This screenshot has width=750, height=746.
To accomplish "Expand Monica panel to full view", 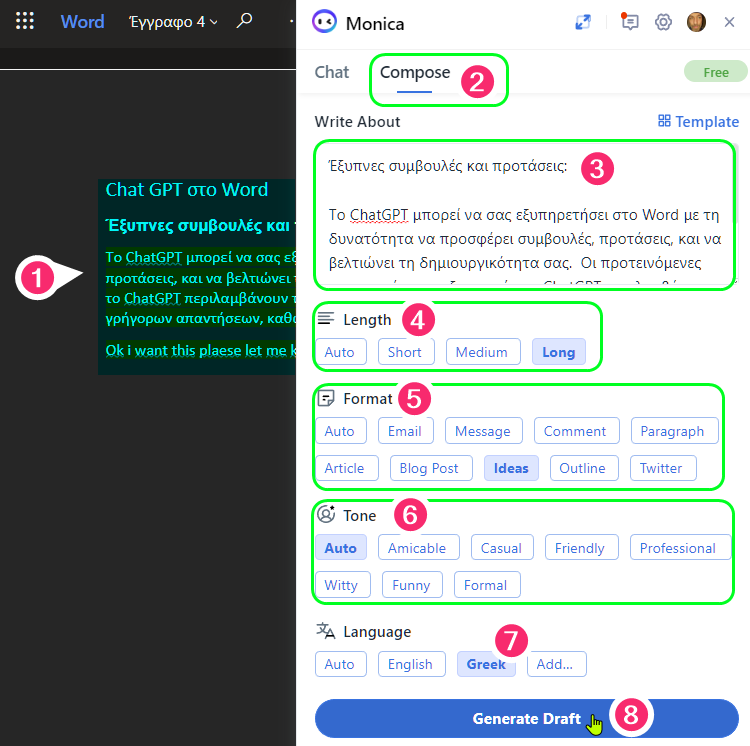I will [583, 22].
